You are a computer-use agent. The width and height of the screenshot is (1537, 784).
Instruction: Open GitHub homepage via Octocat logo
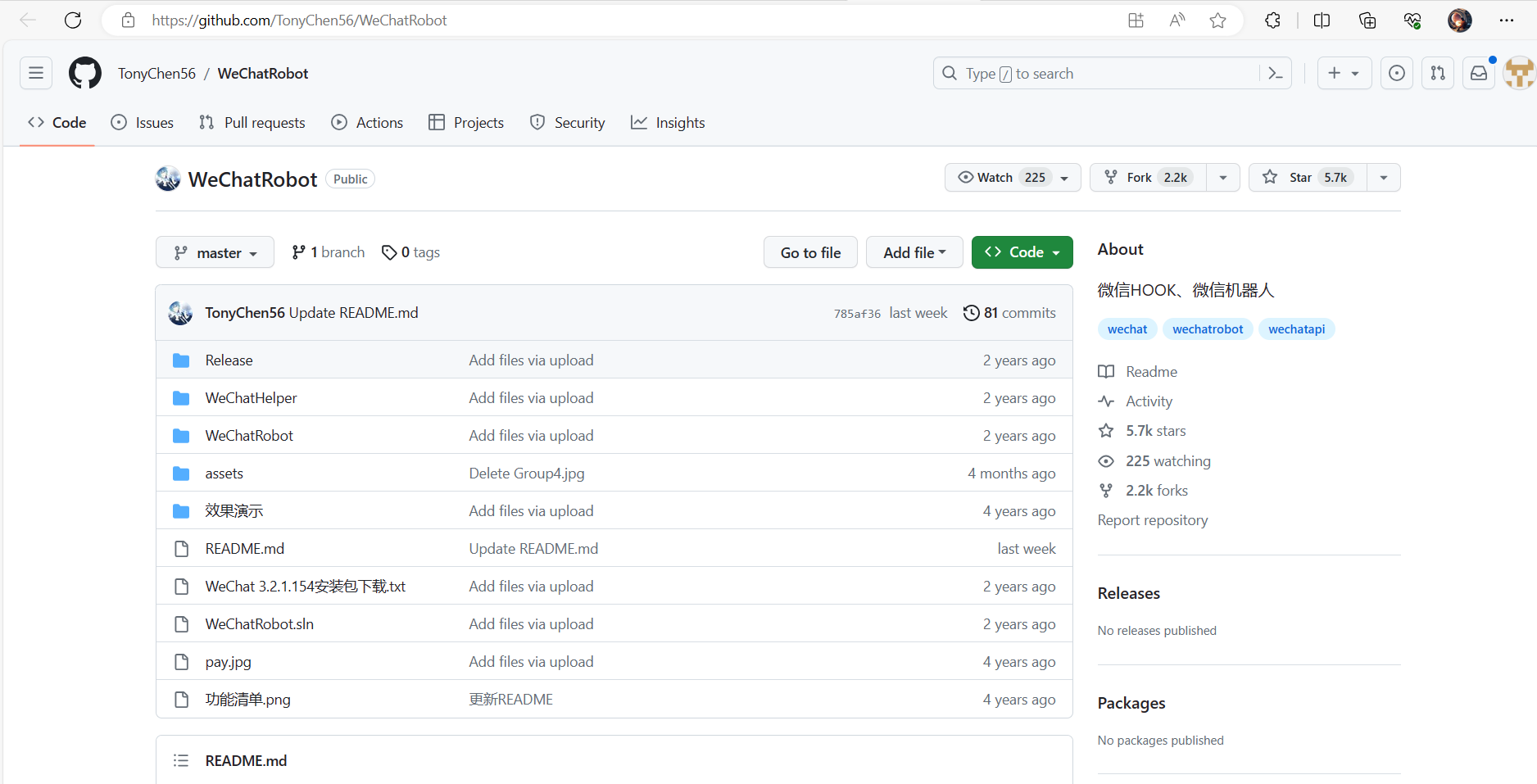85,73
